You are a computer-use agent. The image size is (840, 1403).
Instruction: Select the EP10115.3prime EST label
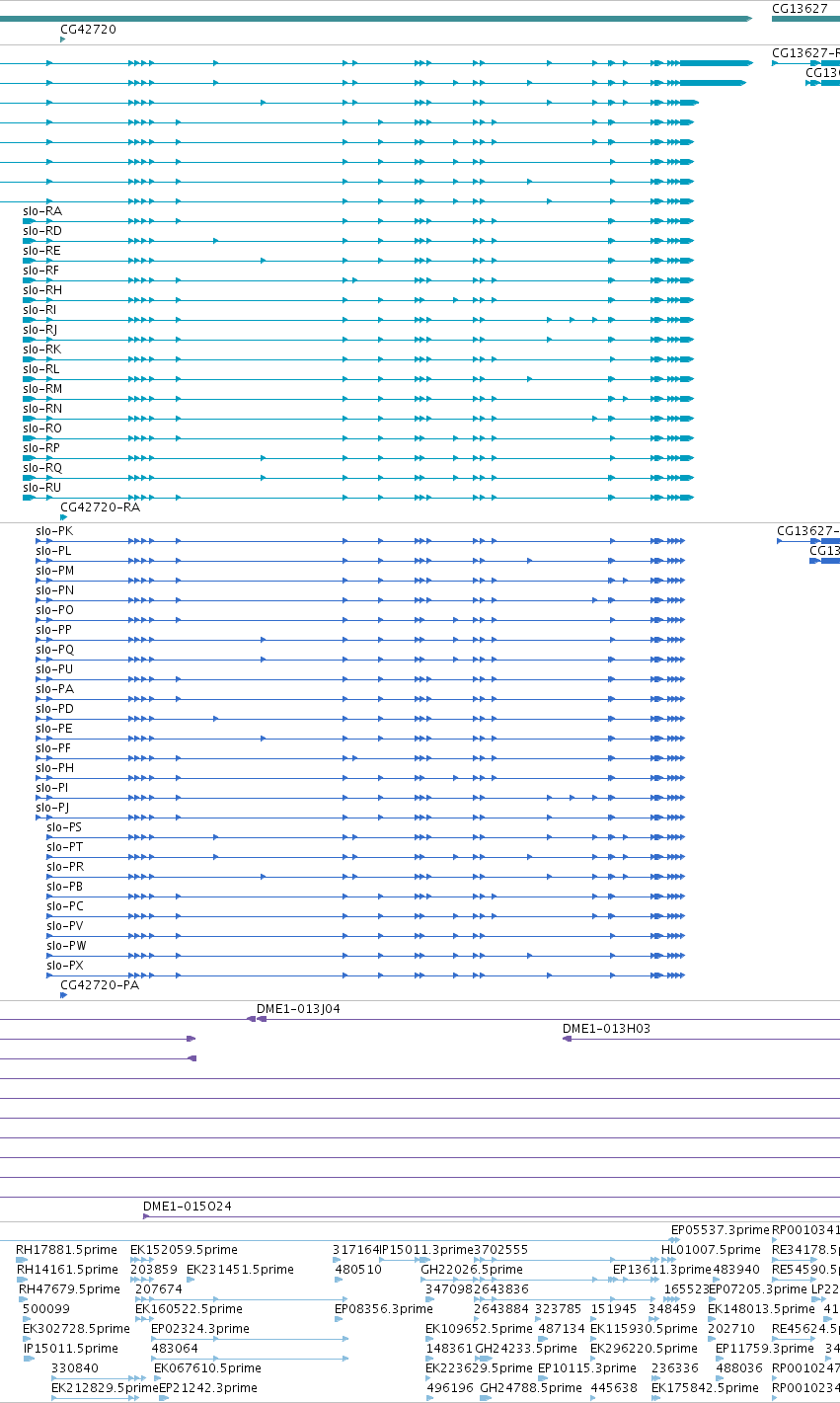click(x=585, y=1368)
